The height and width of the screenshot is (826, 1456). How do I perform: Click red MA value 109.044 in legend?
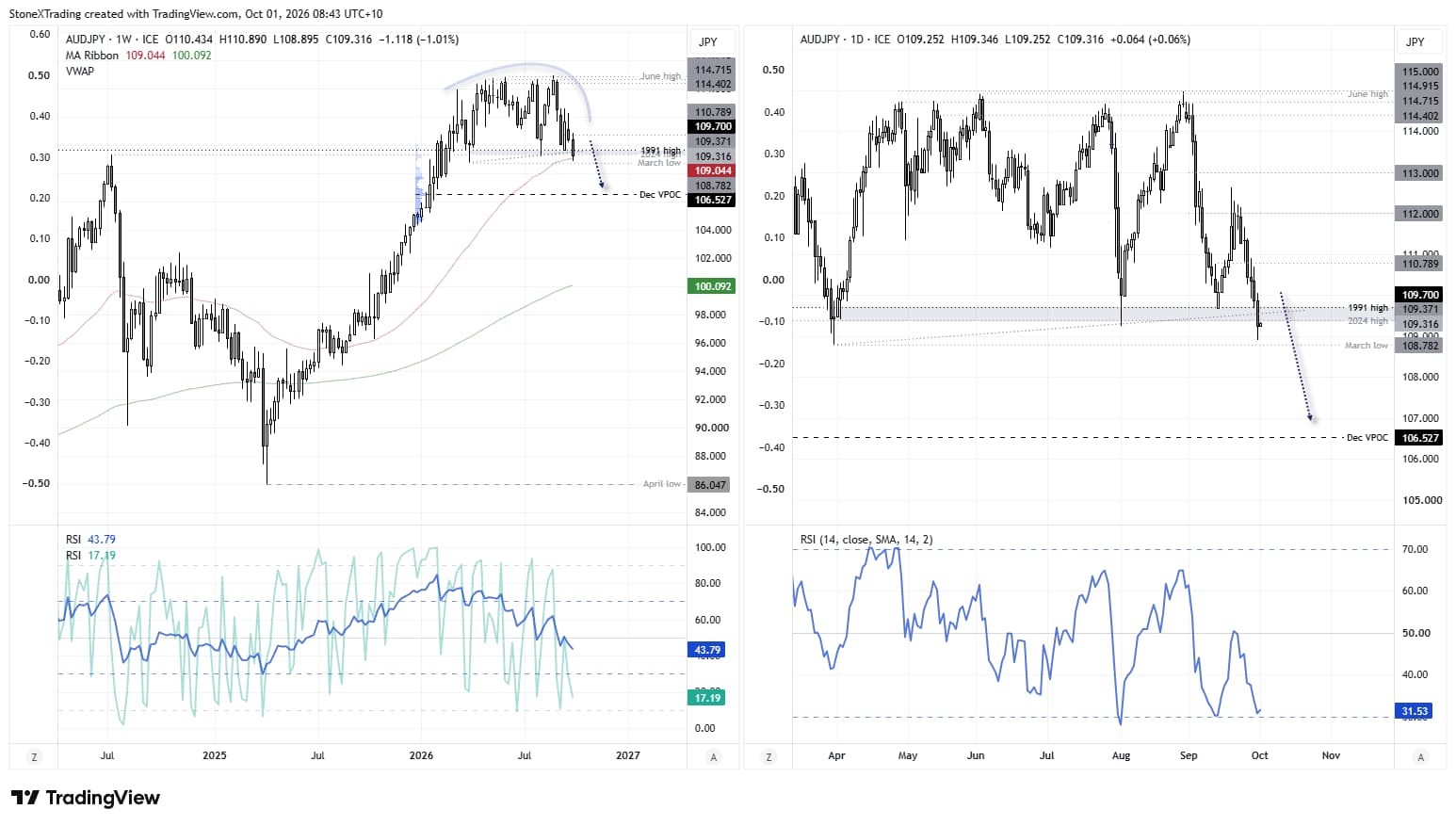(145, 56)
